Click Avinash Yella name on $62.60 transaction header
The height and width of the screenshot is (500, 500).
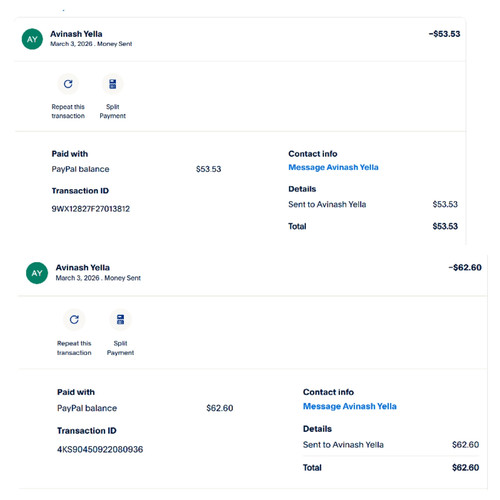[x=83, y=268]
